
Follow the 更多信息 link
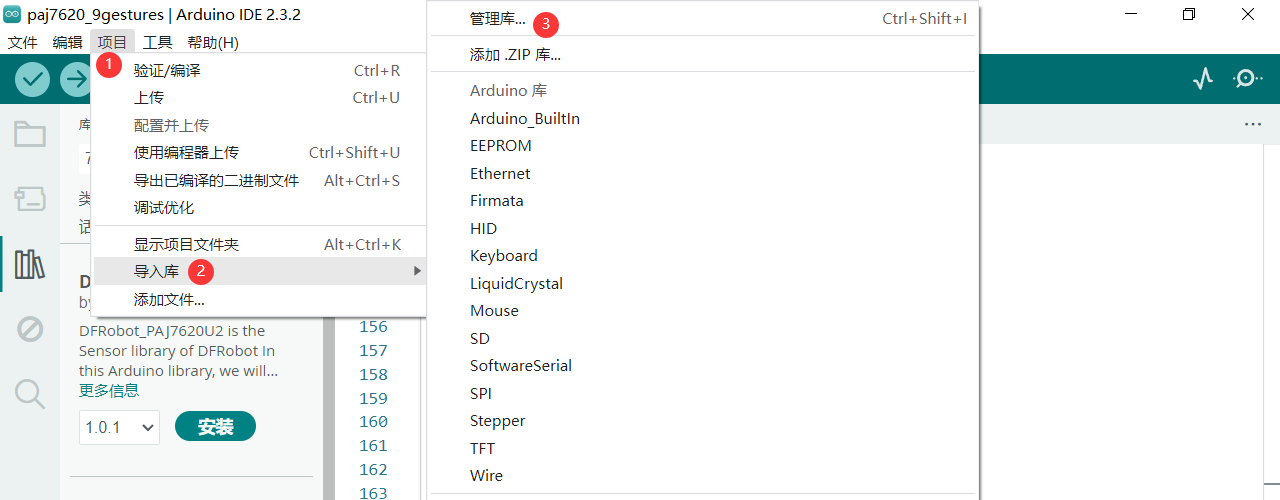pyautogui.click(x=109, y=390)
